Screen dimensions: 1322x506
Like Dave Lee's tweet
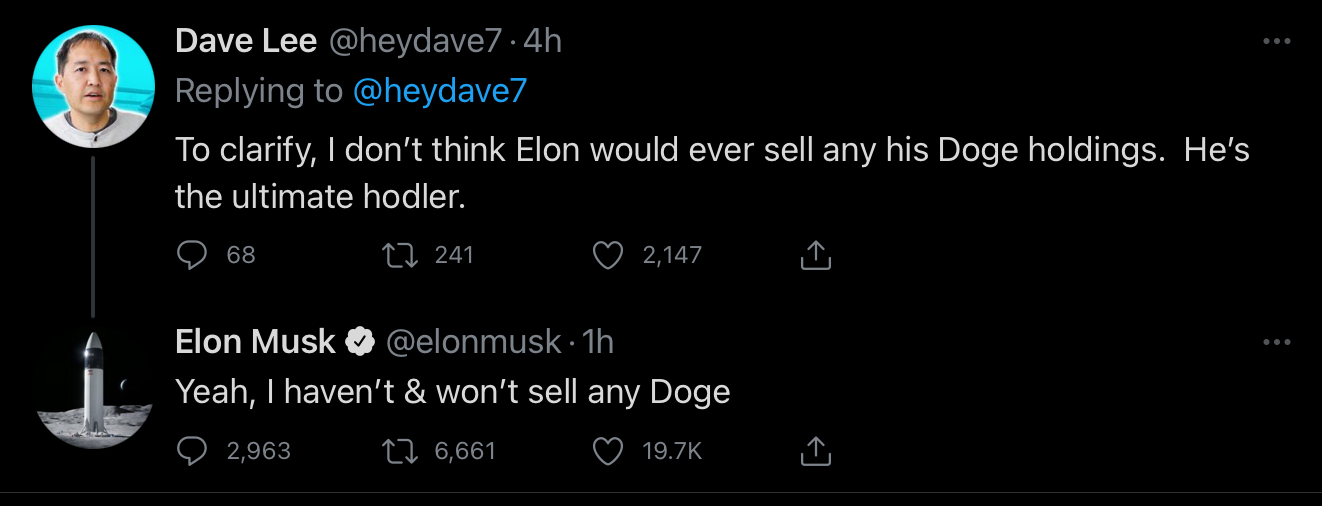coord(608,256)
